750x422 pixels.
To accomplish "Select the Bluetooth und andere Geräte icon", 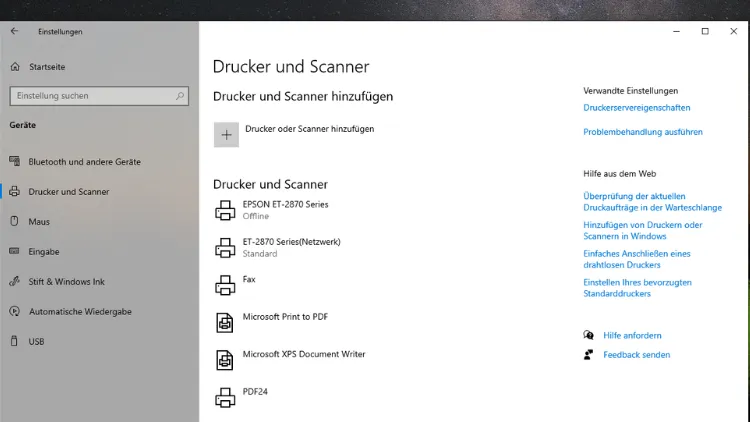I will (15, 161).
